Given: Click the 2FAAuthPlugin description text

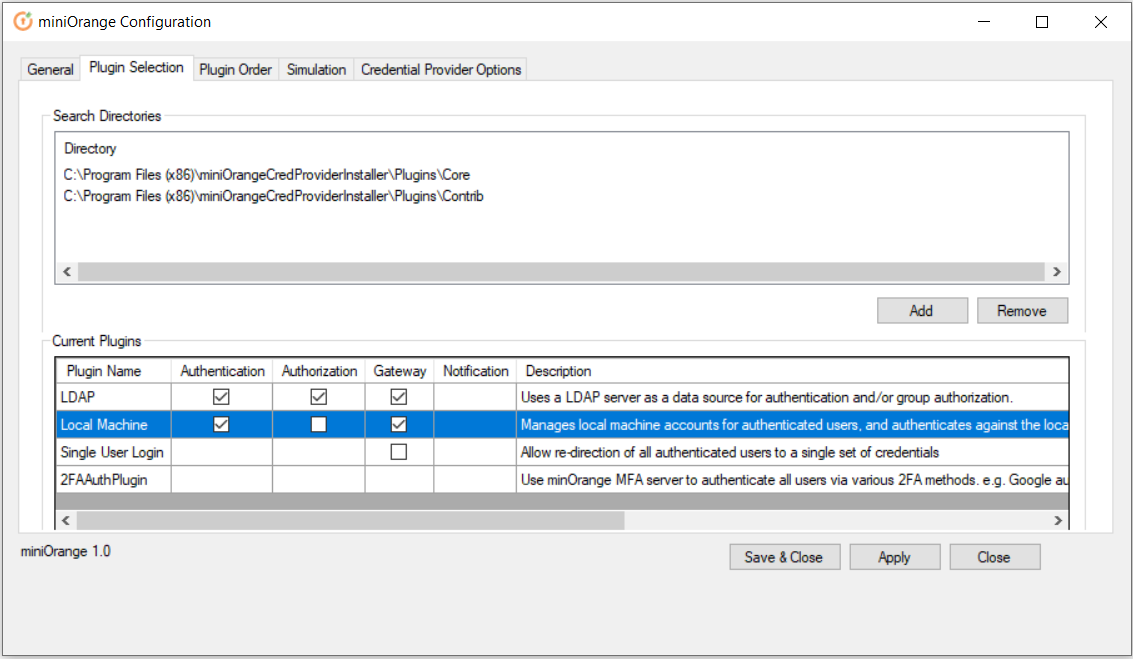Looking at the screenshot, I should tap(794, 480).
